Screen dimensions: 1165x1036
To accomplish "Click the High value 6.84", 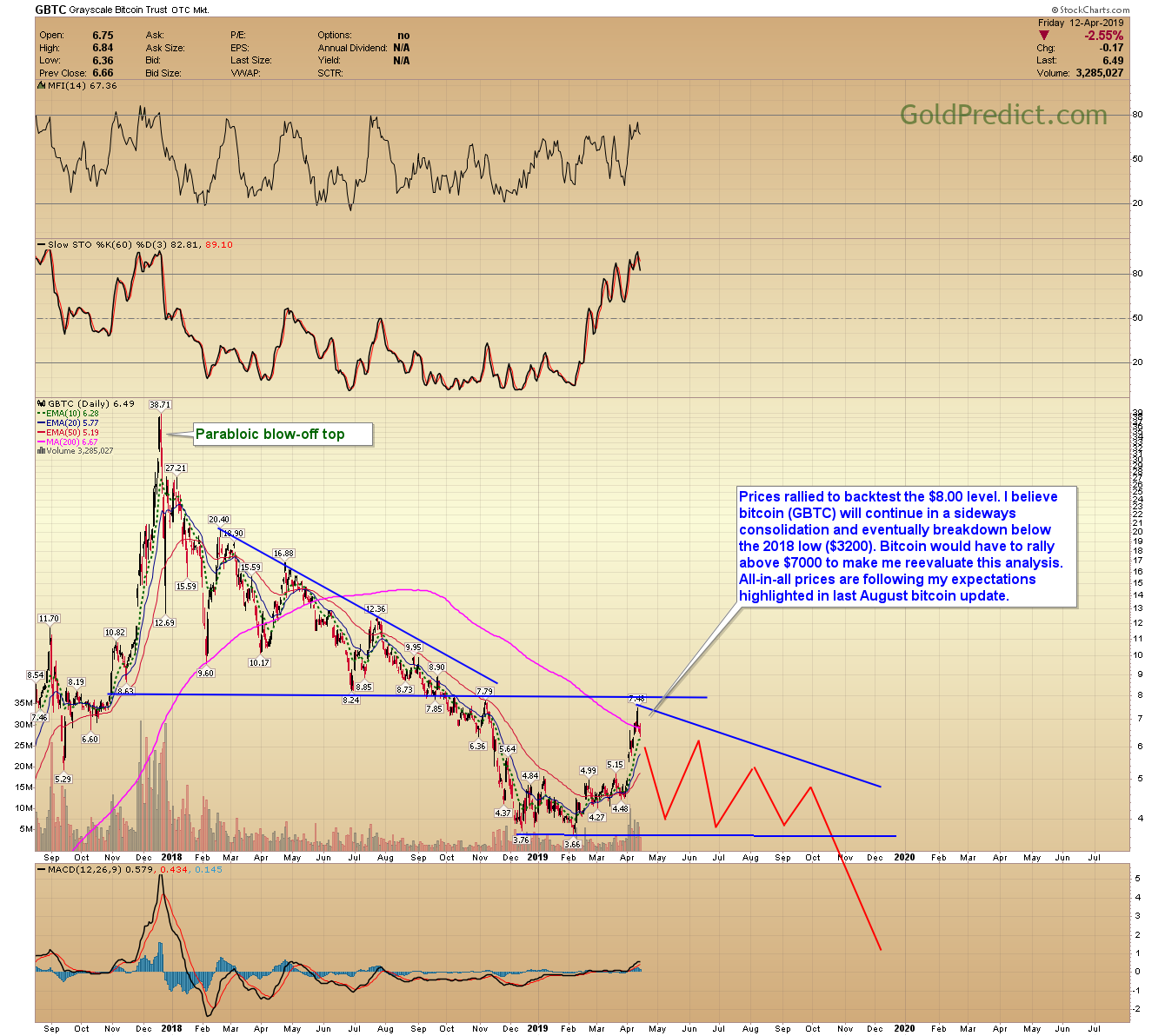I will tap(103, 48).
